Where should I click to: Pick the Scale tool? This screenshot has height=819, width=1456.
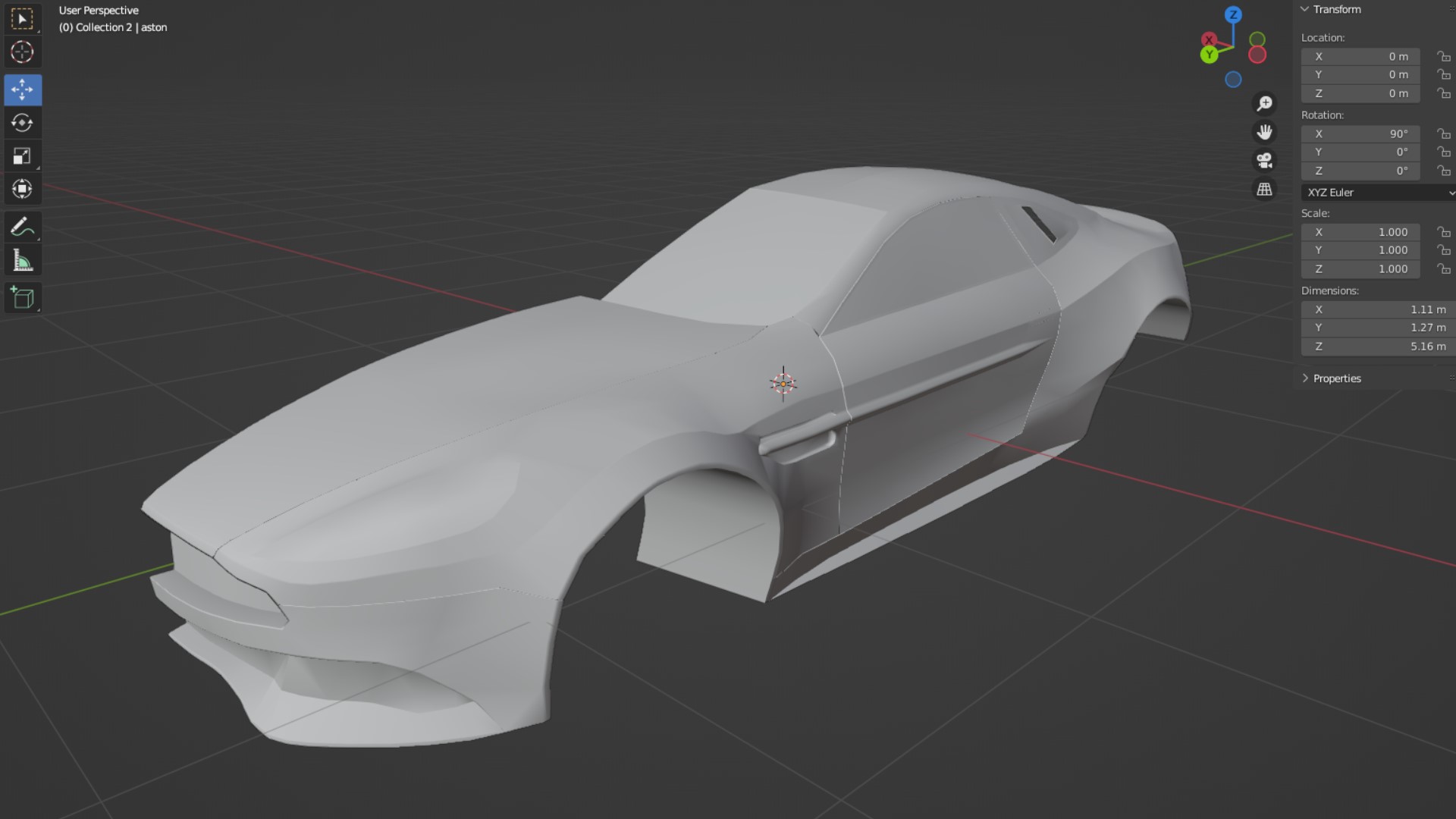point(22,156)
